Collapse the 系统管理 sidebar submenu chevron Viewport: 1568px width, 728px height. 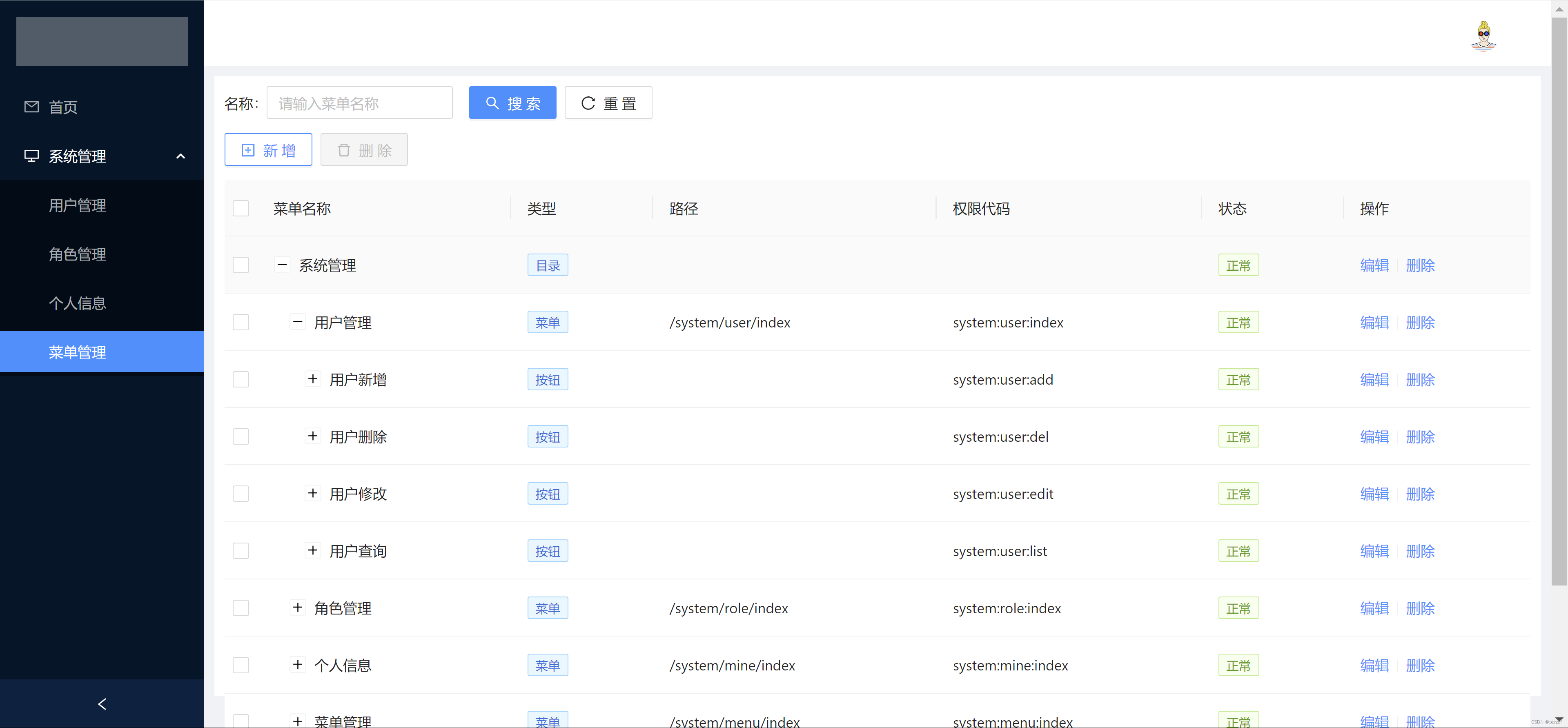pyautogui.click(x=180, y=156)
